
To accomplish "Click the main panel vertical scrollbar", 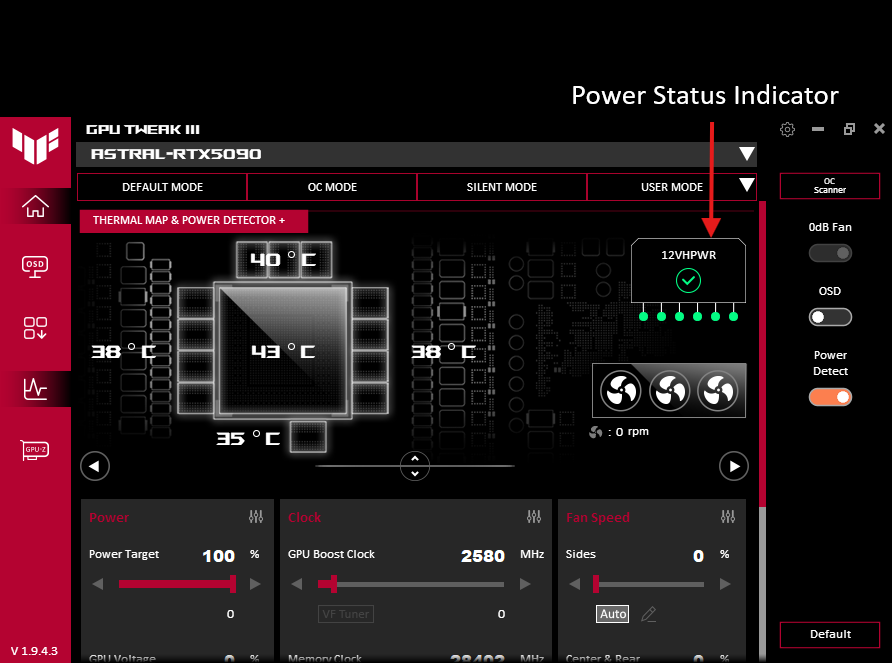I will point(762,353).
